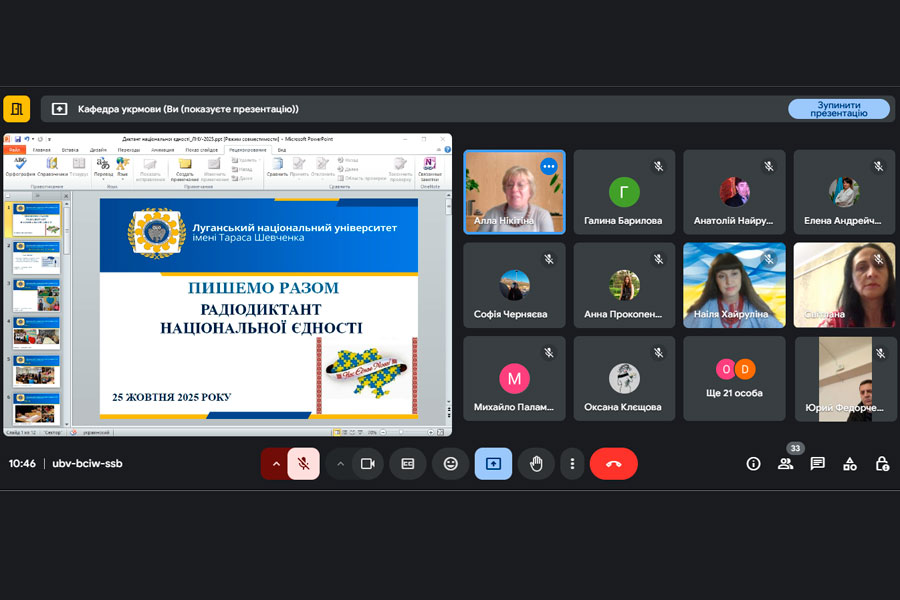
Task: Click the undo arrow in PowerPoint toolbar
Action: [26, 139]
